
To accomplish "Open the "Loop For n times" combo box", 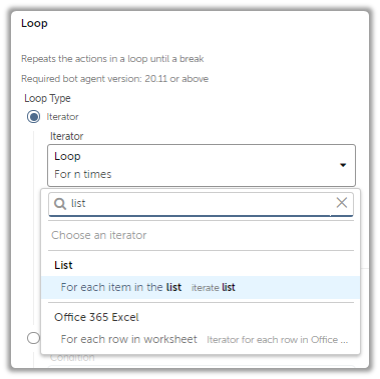I will coord(201,165).
